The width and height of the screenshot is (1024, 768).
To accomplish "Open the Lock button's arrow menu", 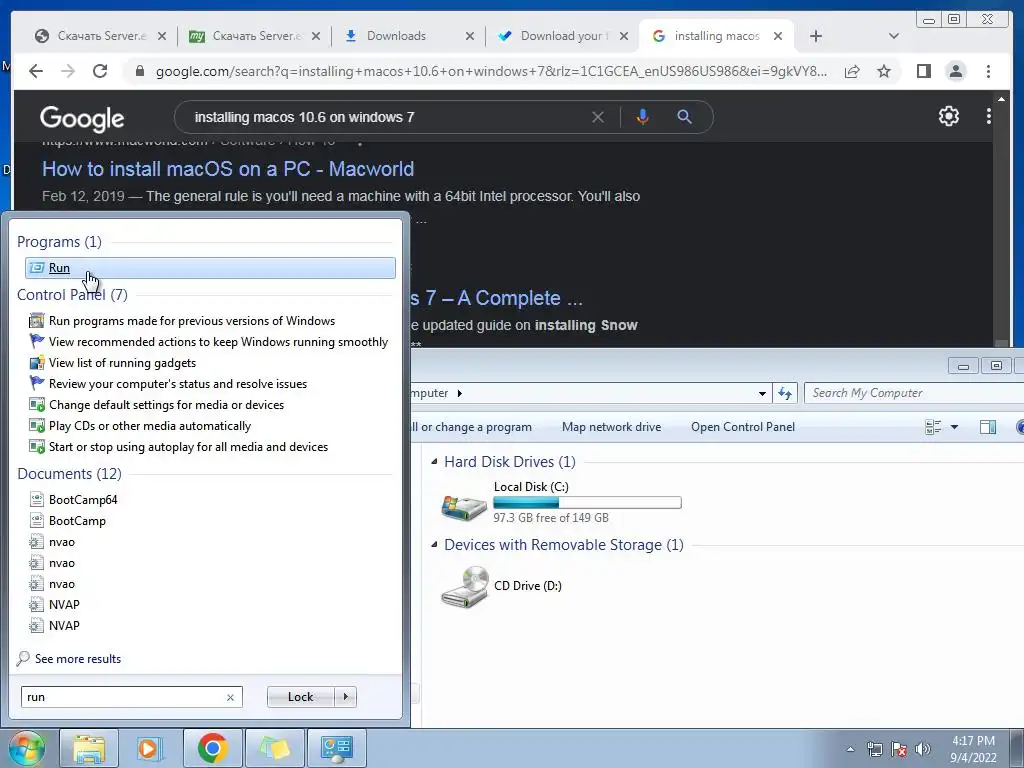I will coord(345,697).
